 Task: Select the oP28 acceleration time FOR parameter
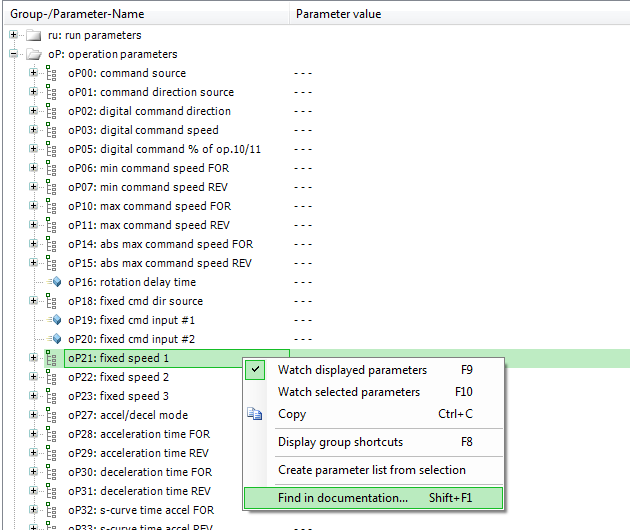point(140,434)
